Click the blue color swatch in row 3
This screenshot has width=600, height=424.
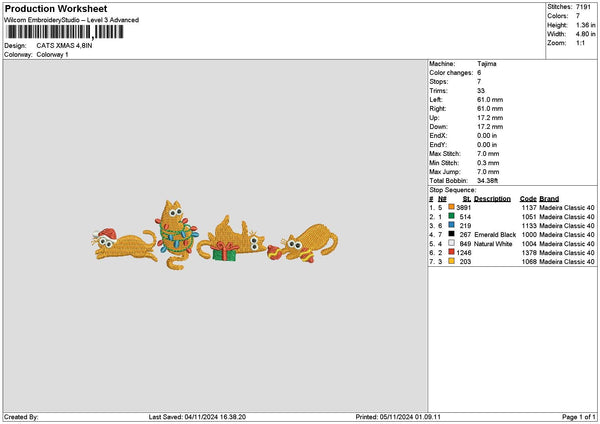pyautogui.click(x=452, y=225)
